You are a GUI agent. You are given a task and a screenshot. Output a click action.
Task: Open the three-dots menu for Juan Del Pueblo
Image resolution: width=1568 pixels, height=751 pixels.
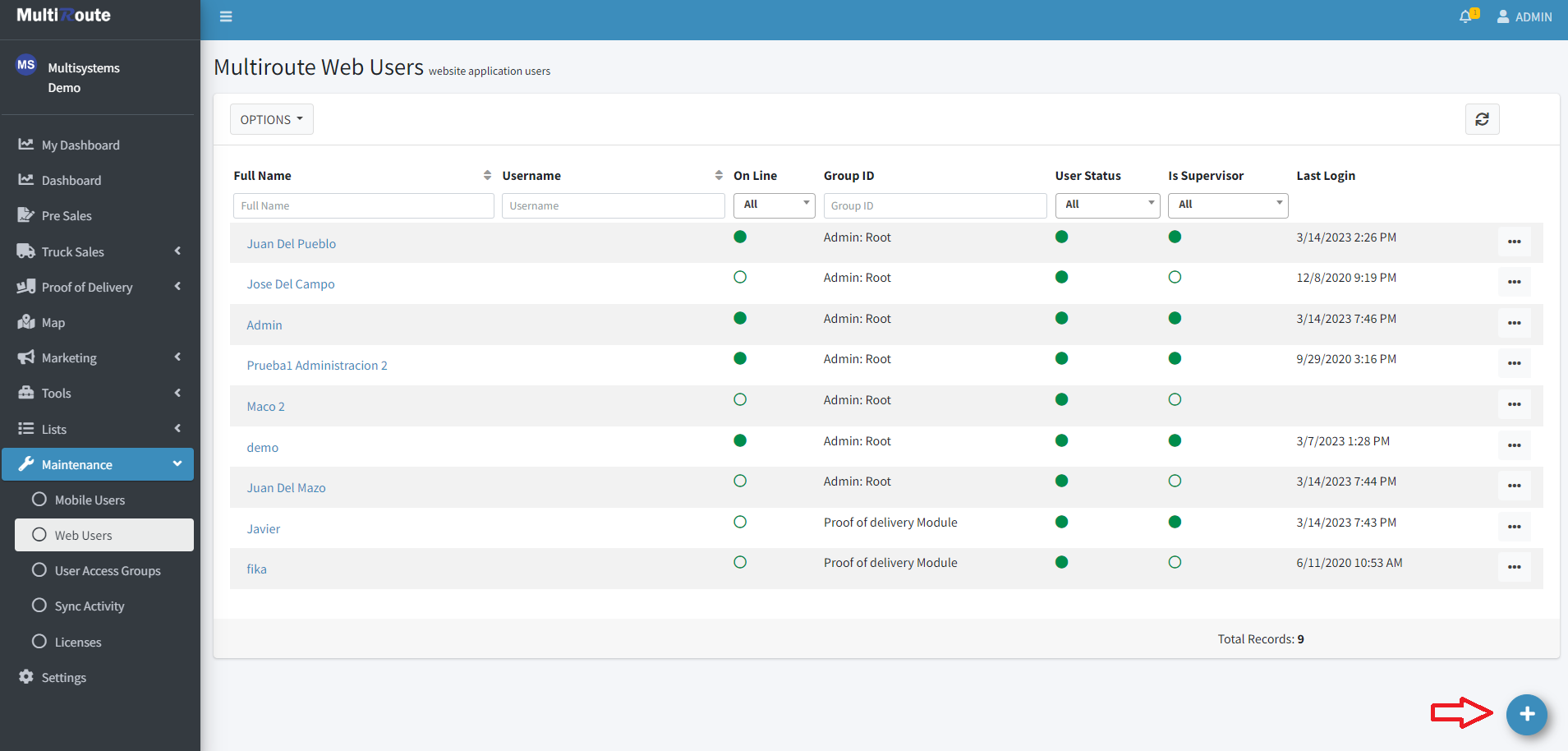[x=1514, y=242]
